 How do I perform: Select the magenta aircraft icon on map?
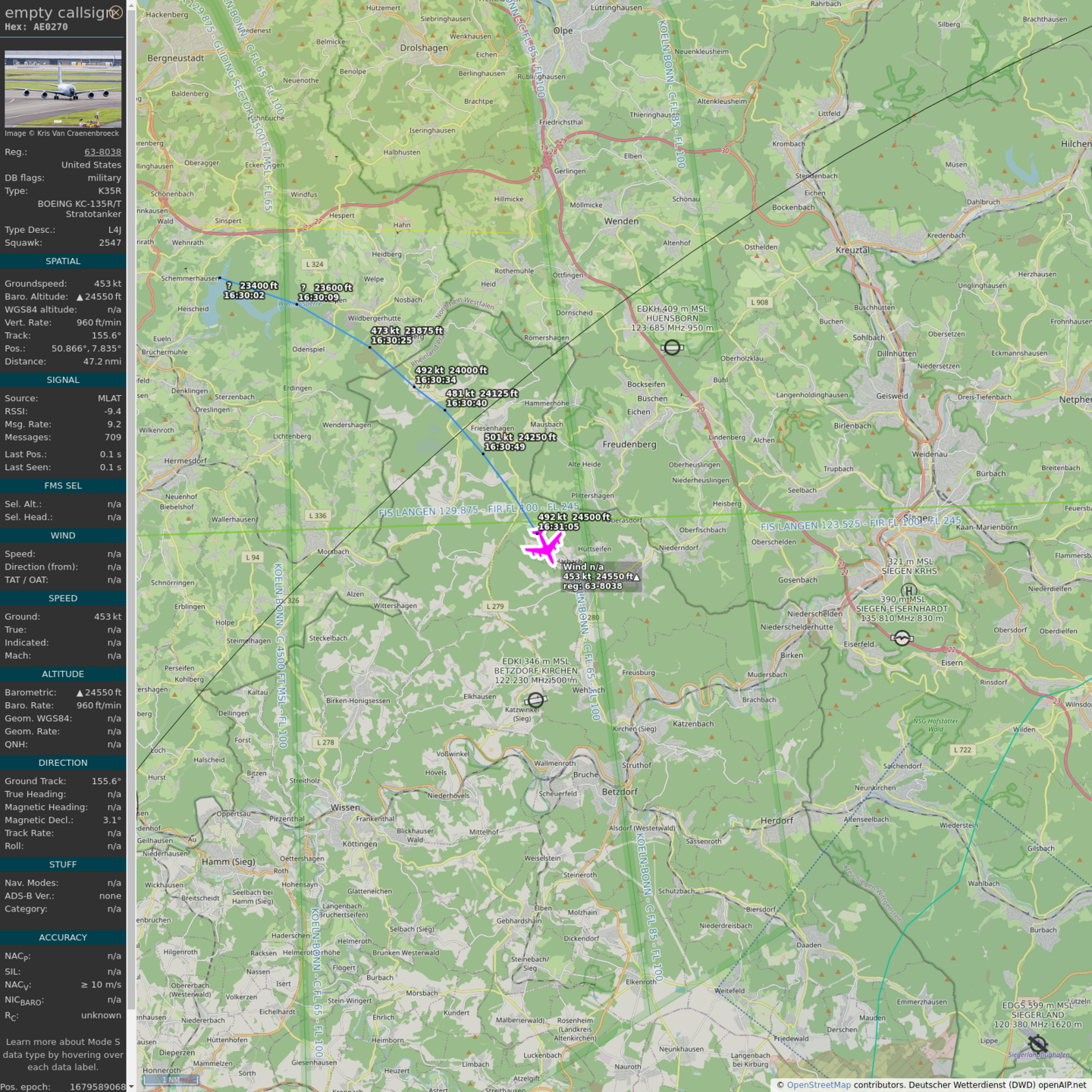pos(543,547)
